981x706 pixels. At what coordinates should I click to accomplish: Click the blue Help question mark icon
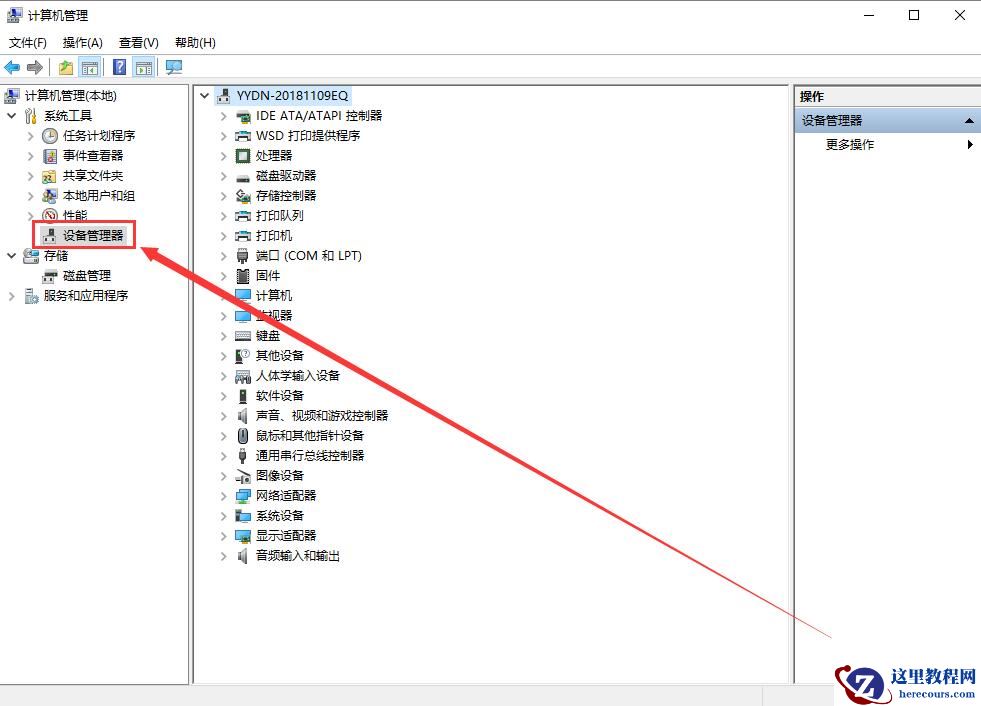119,67
